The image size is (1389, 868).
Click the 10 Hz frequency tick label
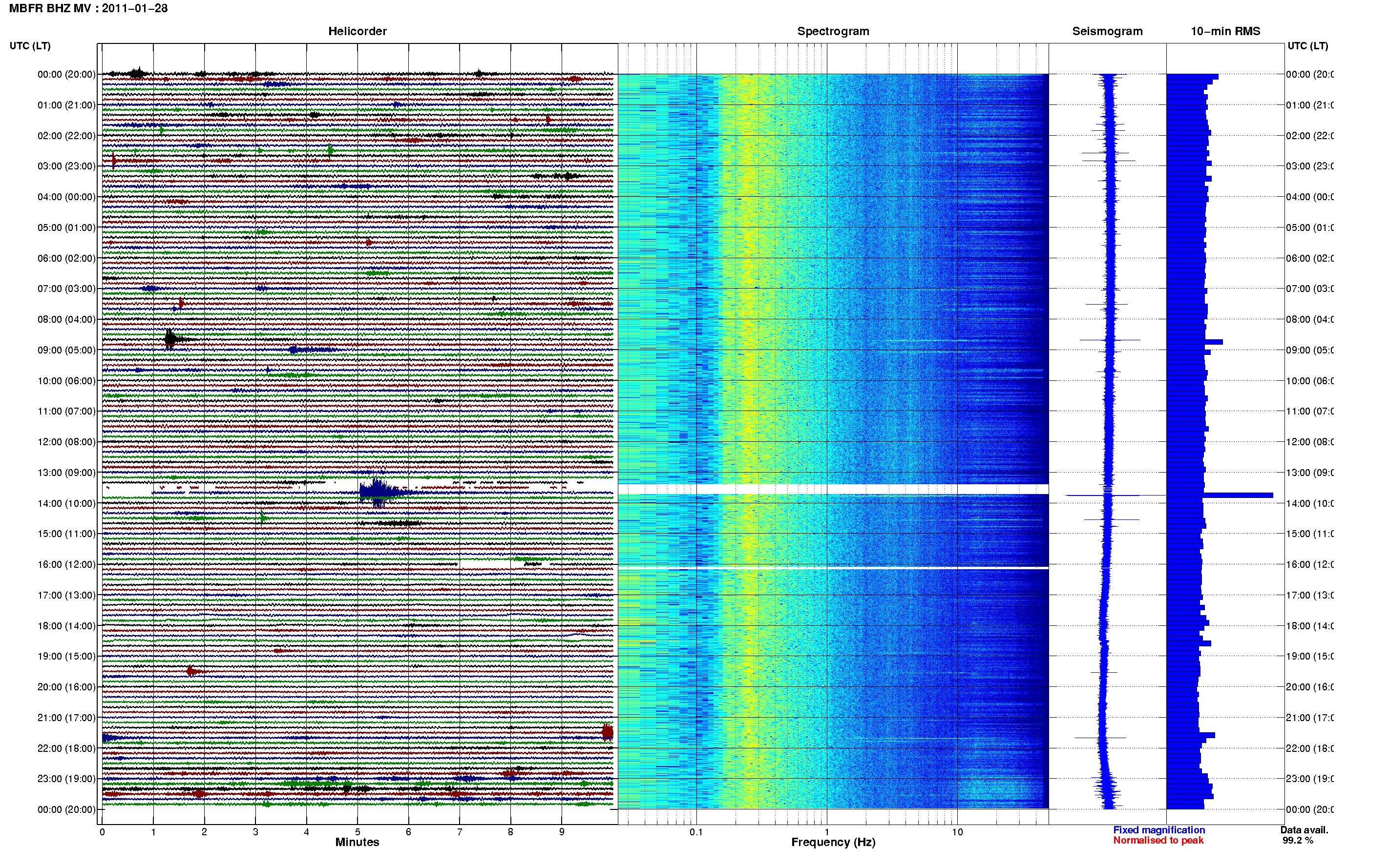957,832
